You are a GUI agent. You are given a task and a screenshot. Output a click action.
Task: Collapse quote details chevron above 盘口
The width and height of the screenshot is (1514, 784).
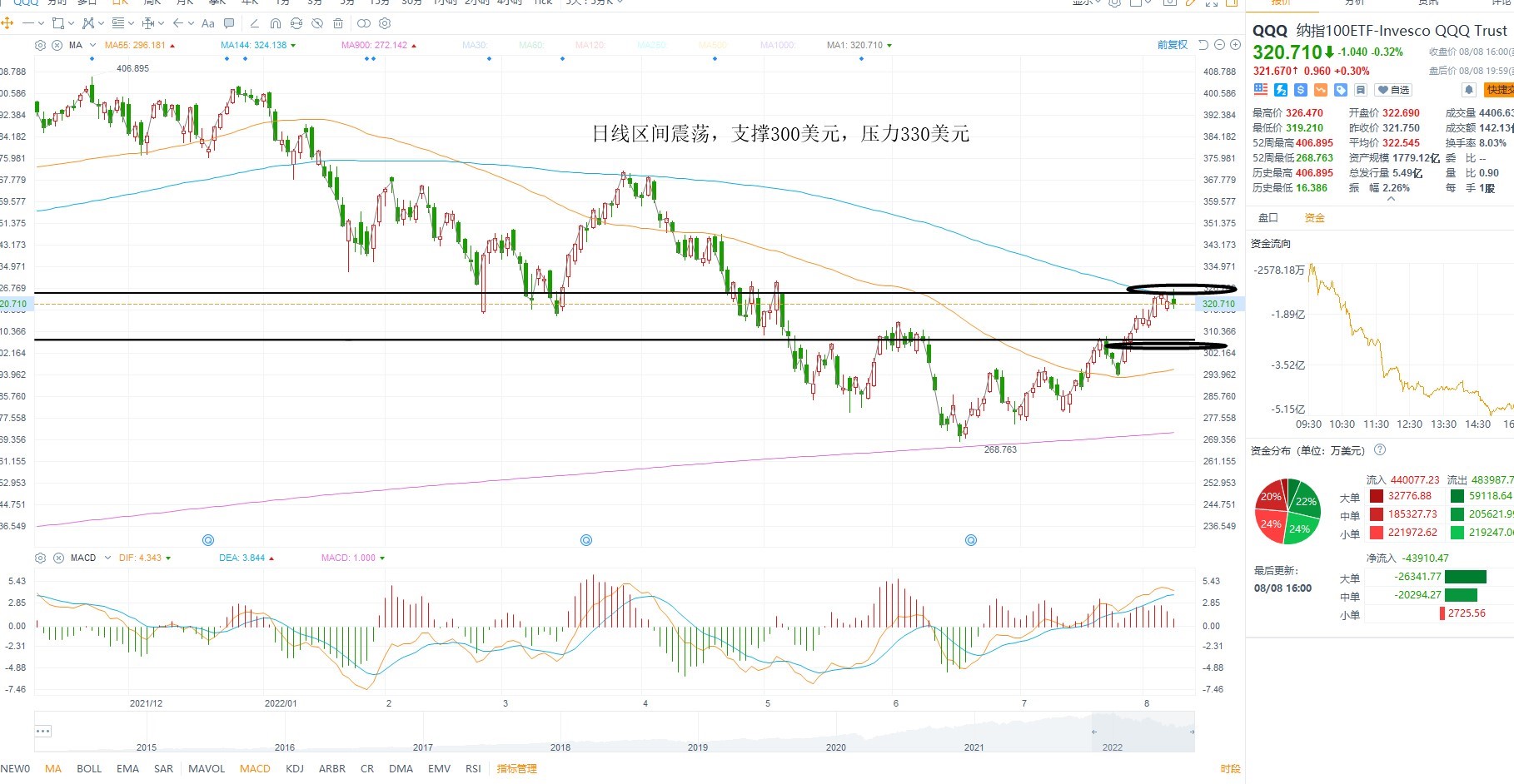1391,199
